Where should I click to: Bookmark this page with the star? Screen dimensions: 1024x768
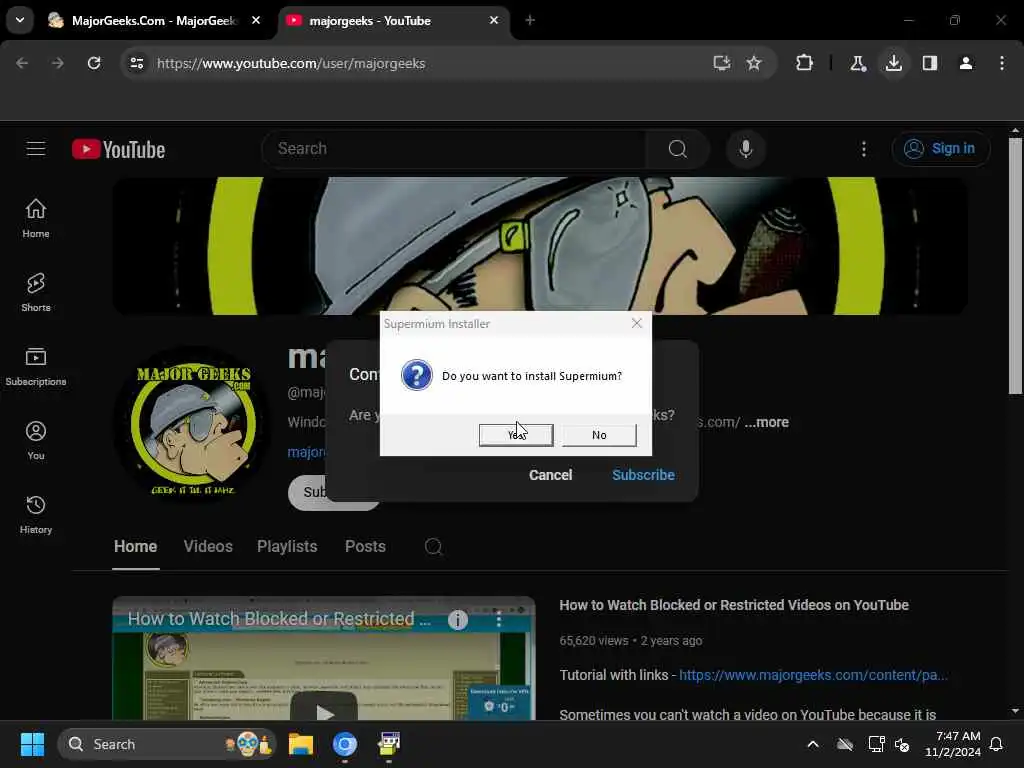[754, 63]
